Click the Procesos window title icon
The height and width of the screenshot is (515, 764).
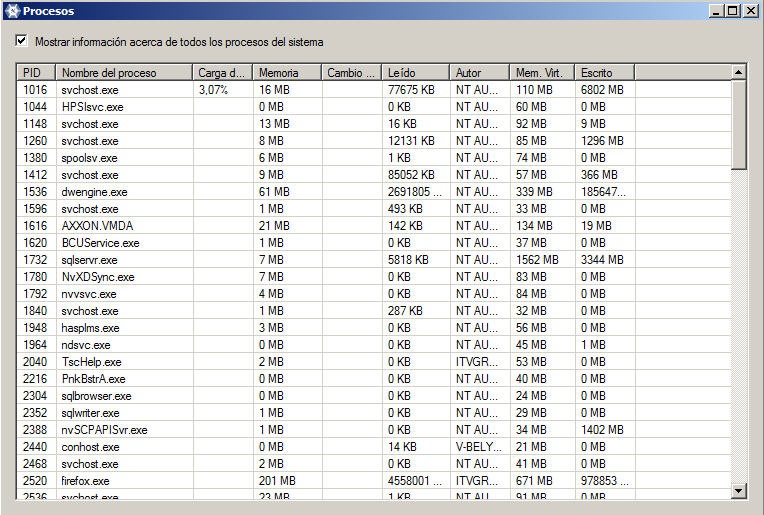[11, 11]
